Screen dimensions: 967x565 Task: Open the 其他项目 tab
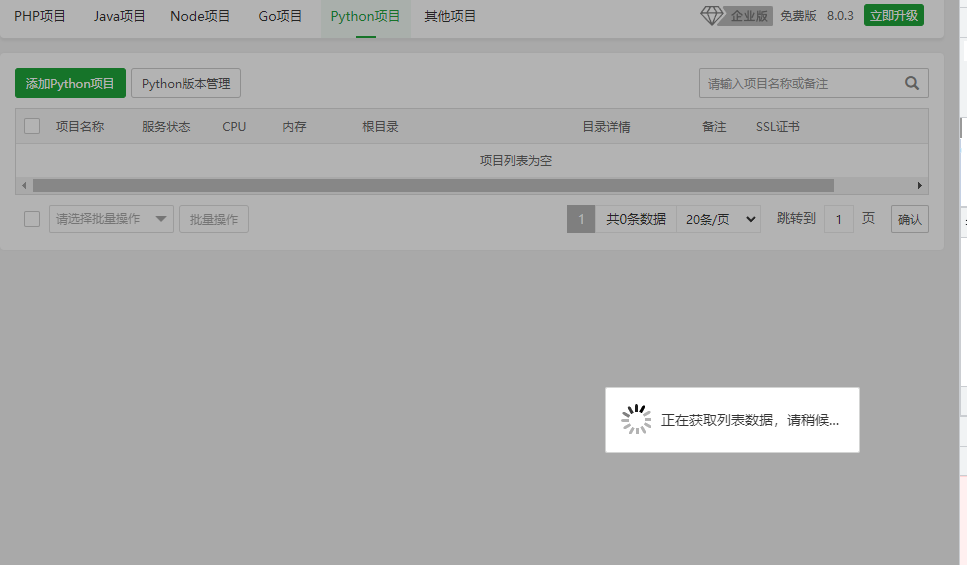450,16
